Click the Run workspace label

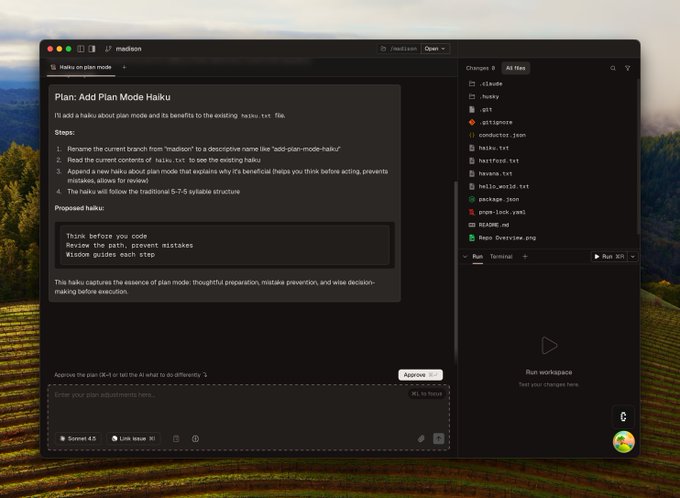pyautogui.click(x=549, y=372)
